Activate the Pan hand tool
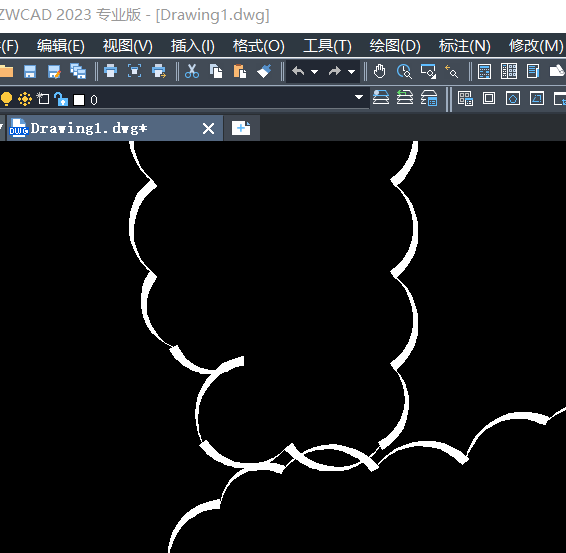 pyautogui.click(x=379, y=71)
